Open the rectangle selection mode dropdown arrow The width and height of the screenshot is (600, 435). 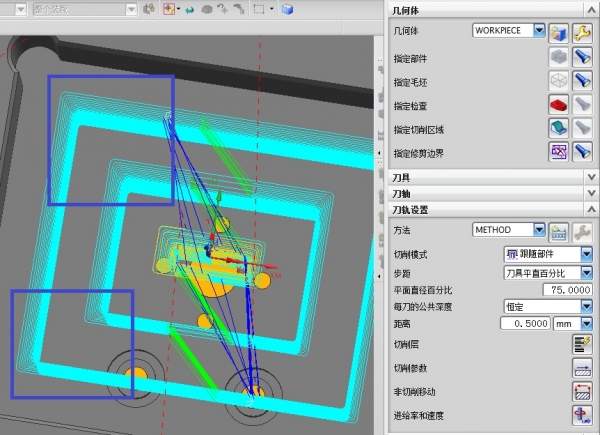(x=272, y=8)
